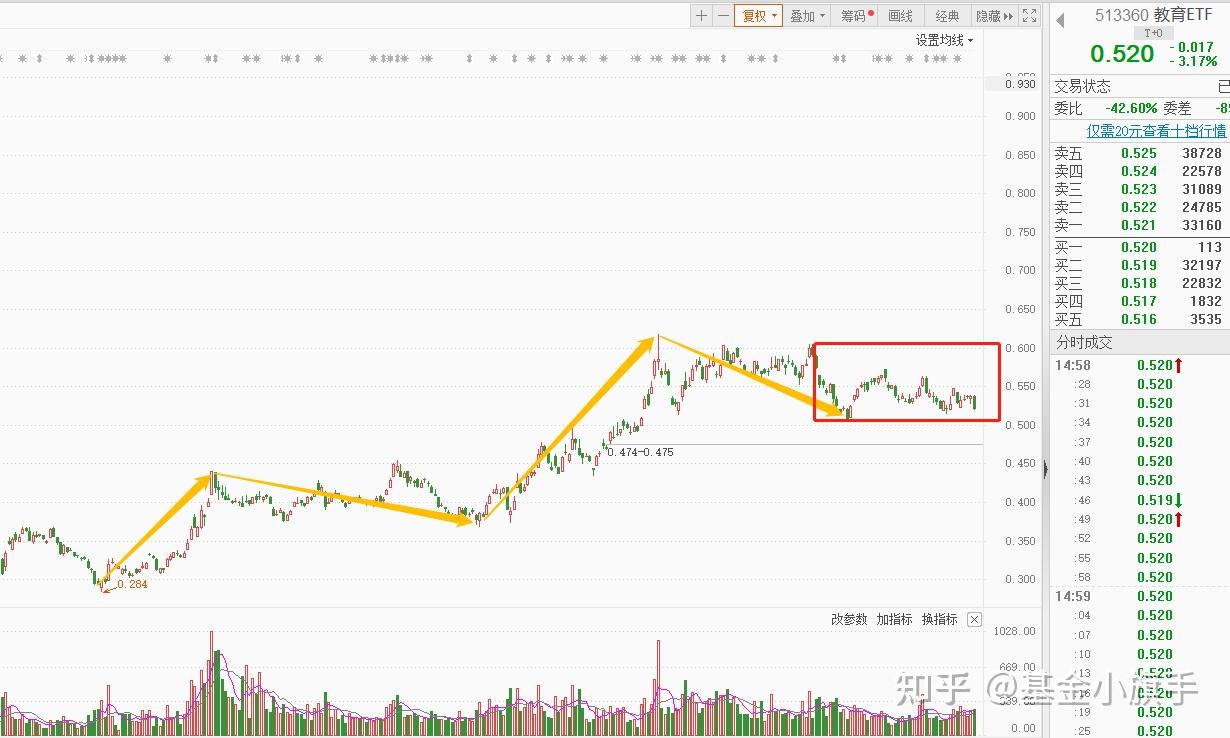The image size is (1230, 738).
Task: Click 加指标 to add an indicator
Action: 895,619
